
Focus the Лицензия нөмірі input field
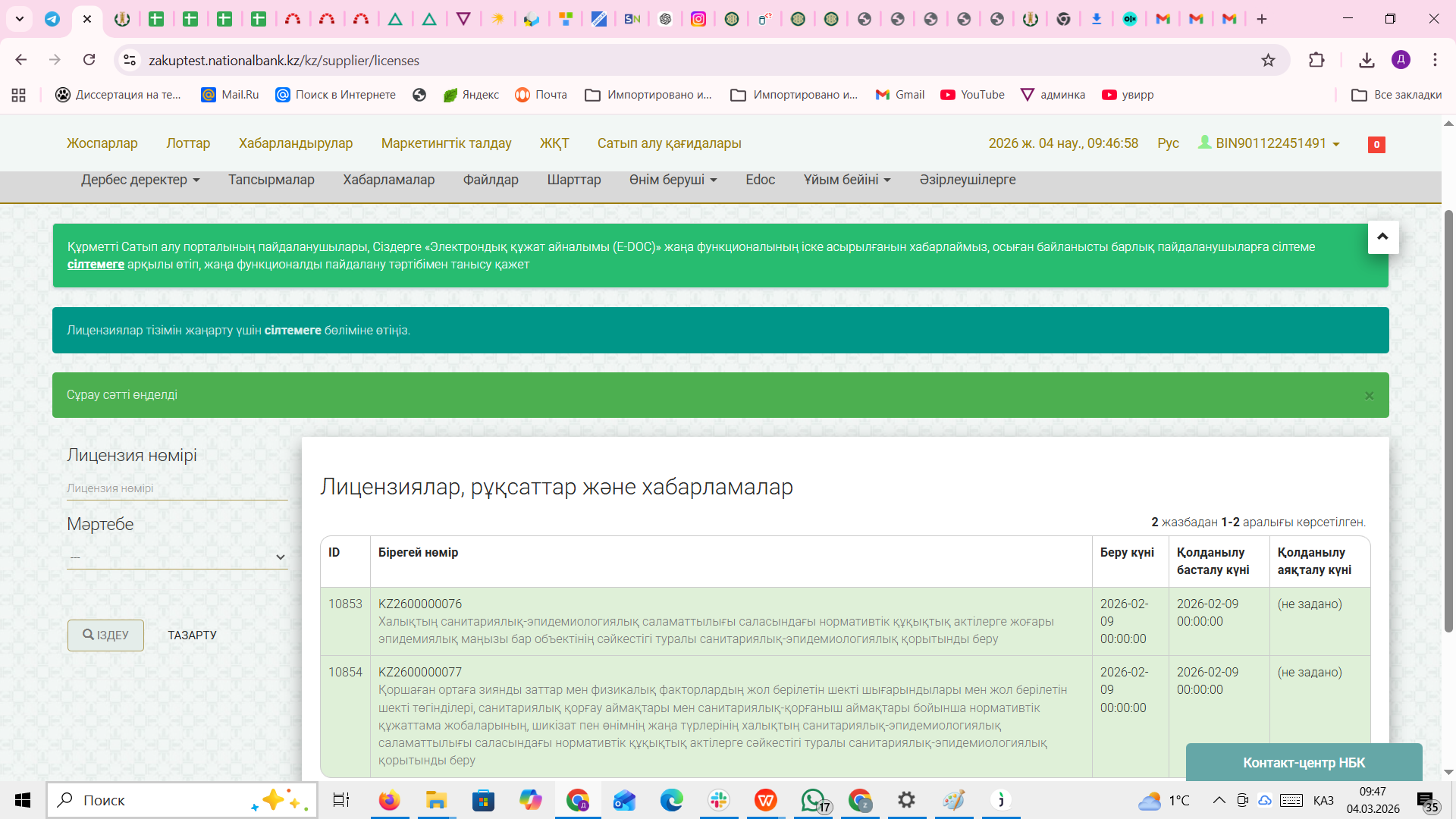[x=177, y=488]
